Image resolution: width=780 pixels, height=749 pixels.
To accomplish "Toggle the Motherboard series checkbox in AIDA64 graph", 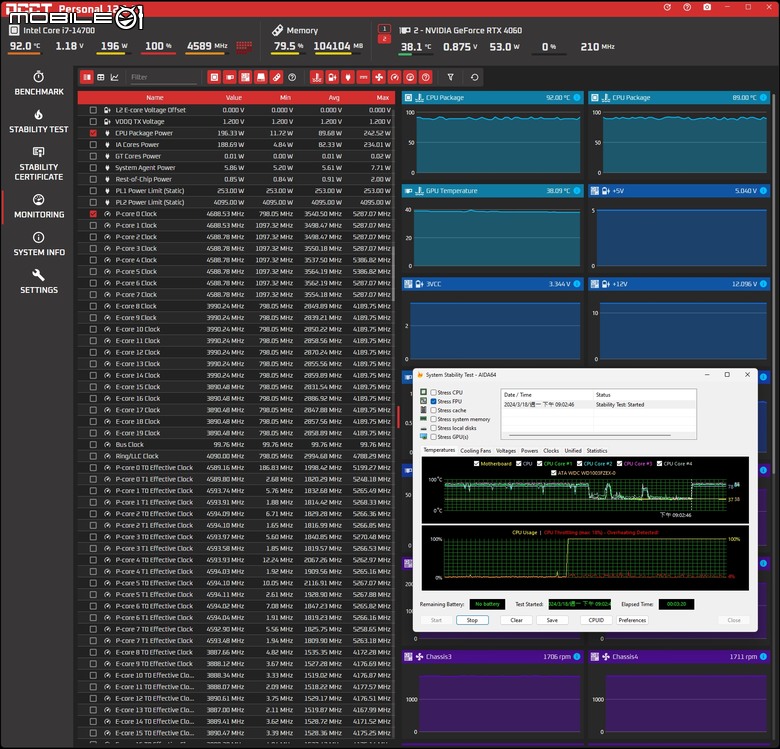I will (x=477, y=464).
